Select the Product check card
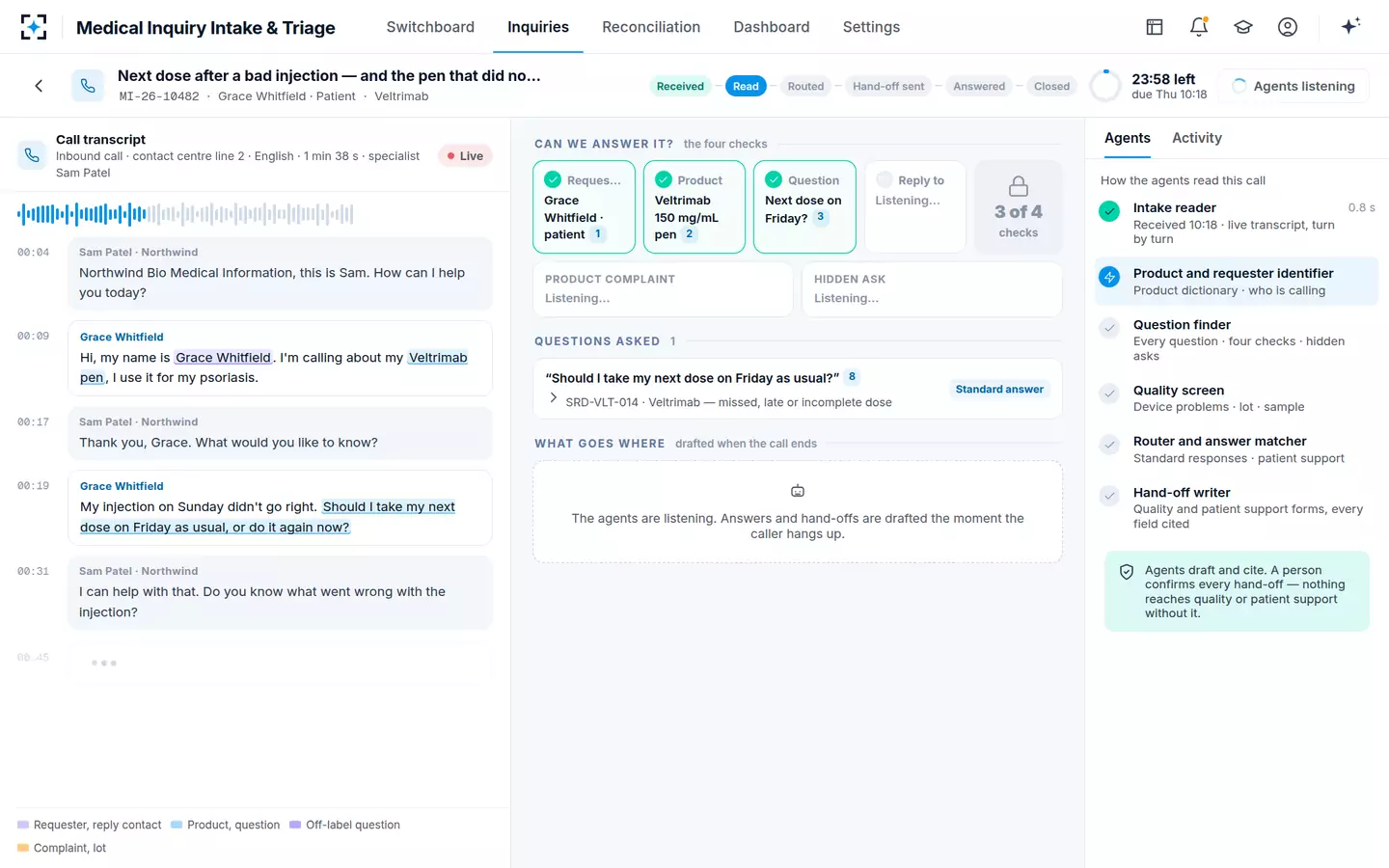 click(694, 207)
